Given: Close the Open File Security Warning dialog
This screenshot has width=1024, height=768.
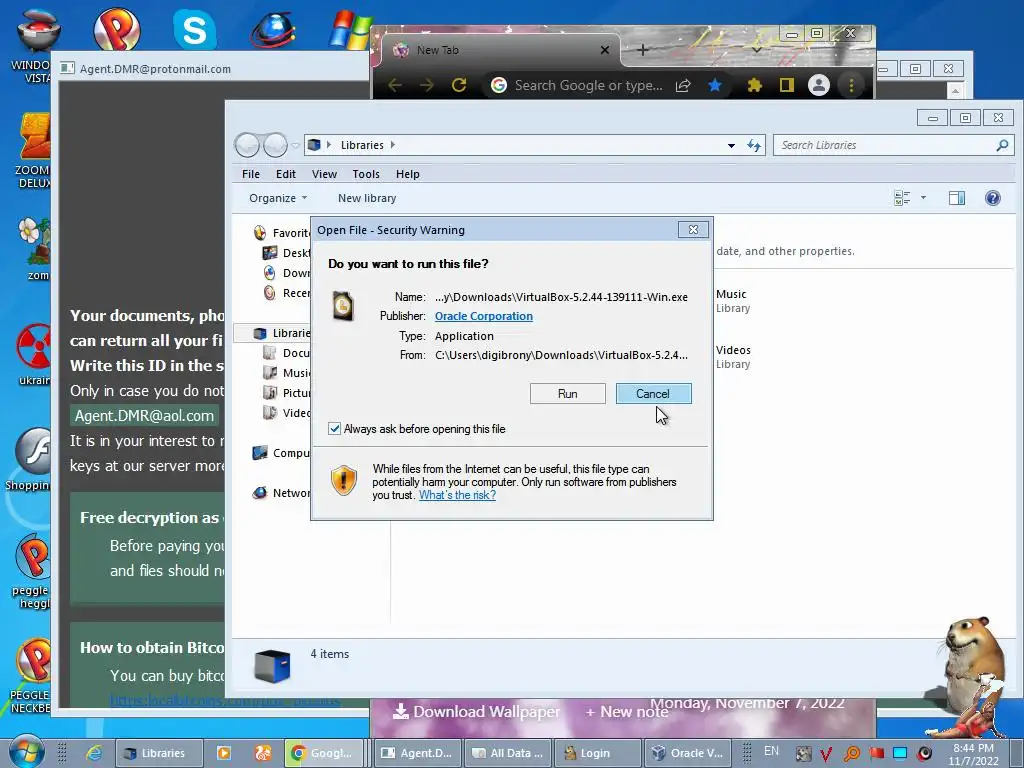Looking at the screenshot, I should [693, 230].
